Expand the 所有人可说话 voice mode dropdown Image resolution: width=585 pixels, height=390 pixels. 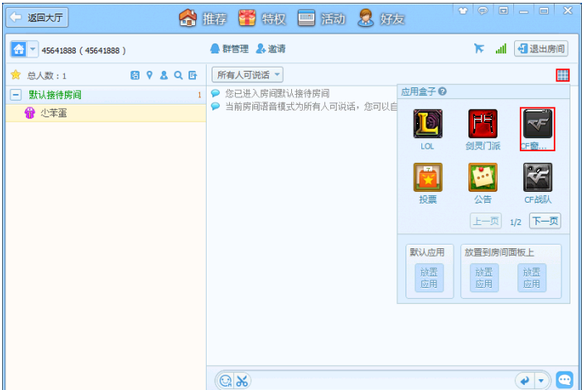coord(247,75)
